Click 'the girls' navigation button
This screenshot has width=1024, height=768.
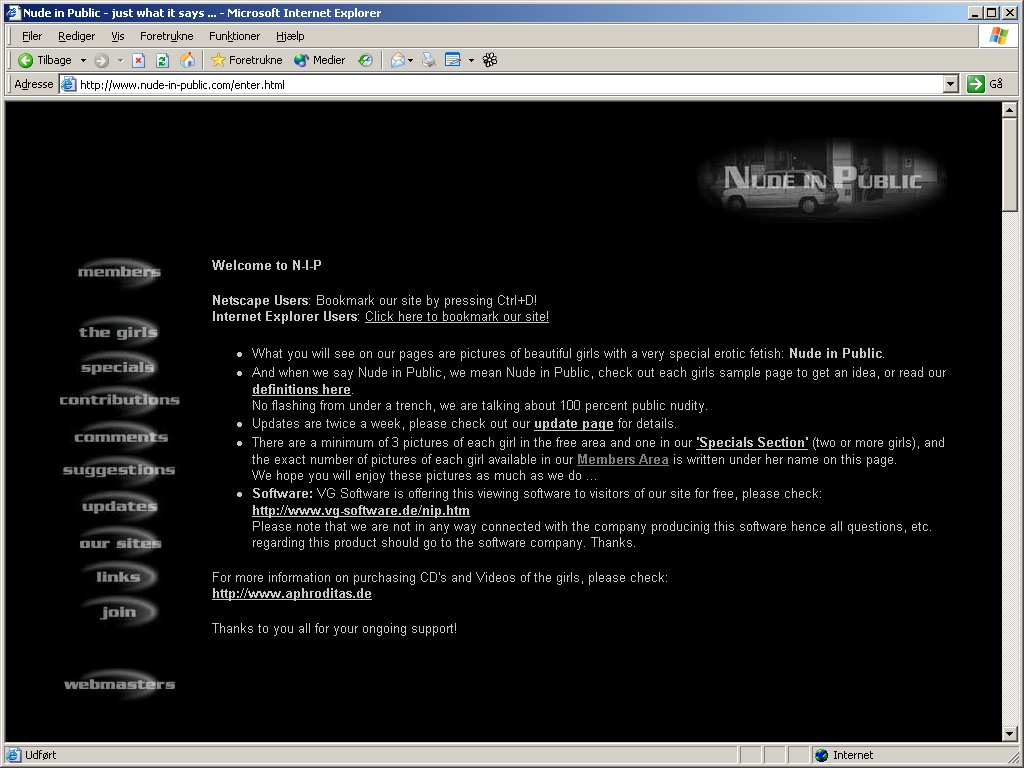click(118, 332)
